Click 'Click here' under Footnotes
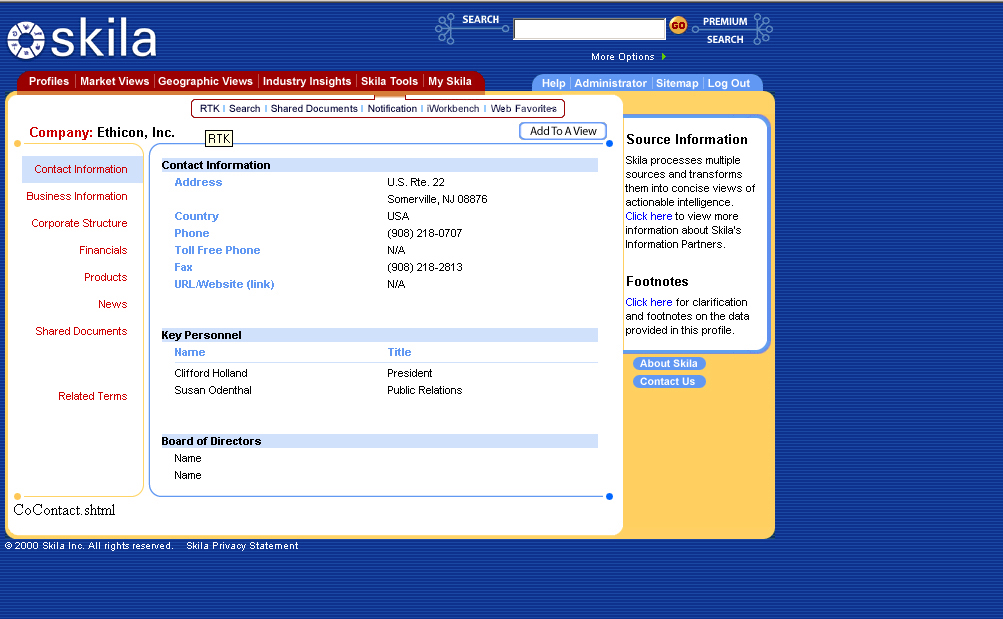 tap(649, 302)
